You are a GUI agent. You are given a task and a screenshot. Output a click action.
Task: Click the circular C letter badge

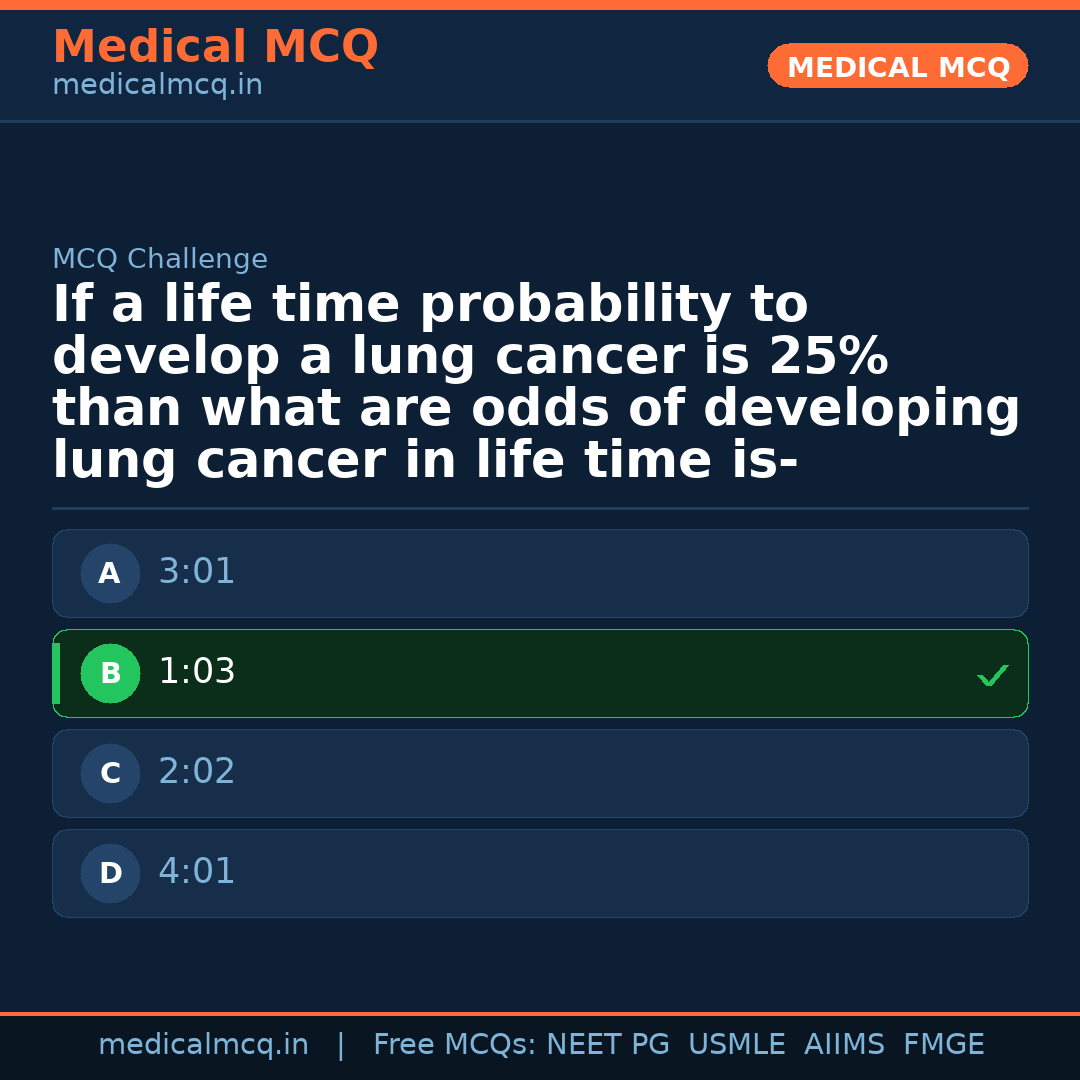click(110, 774)
